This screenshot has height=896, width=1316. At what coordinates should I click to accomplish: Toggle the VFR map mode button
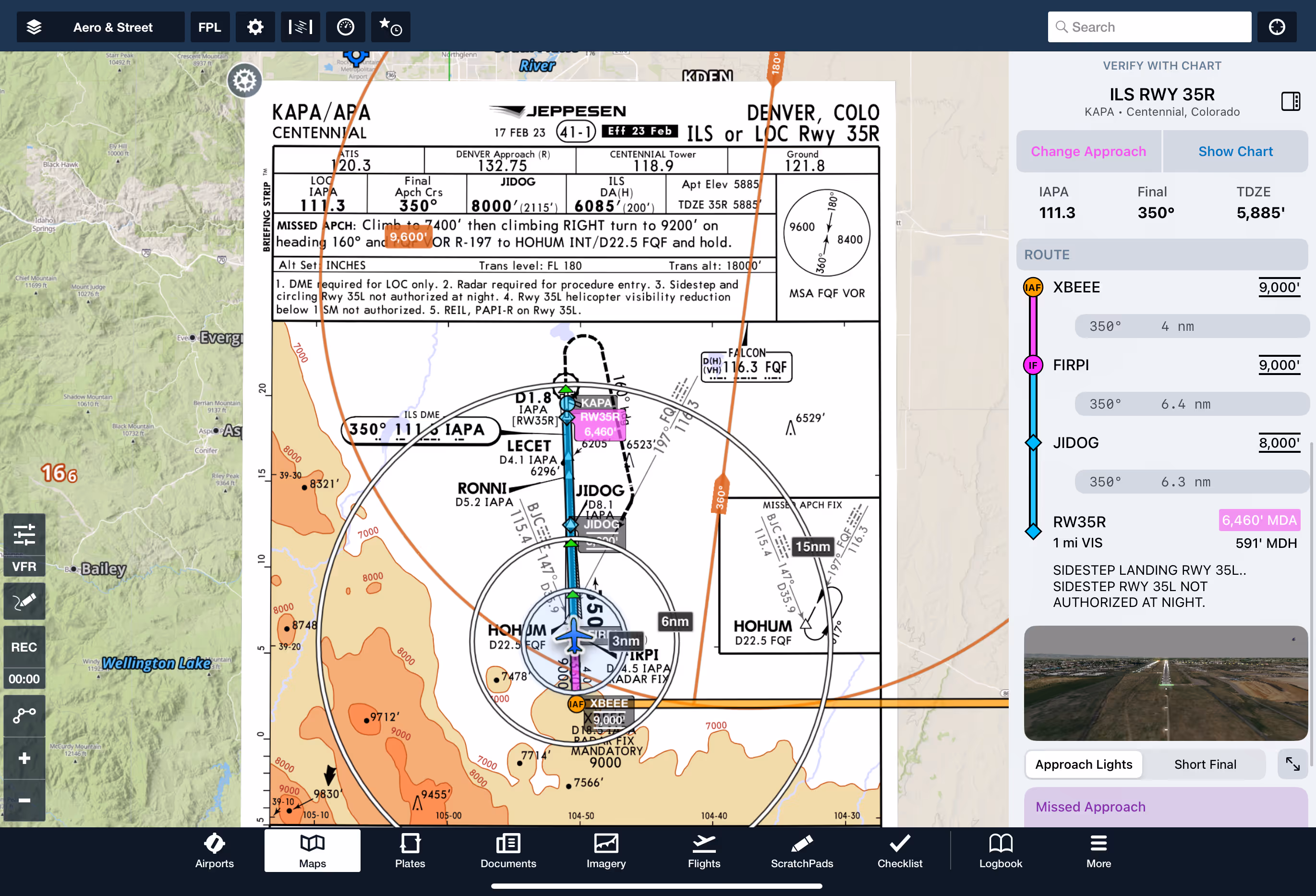[x=24, y=567]
